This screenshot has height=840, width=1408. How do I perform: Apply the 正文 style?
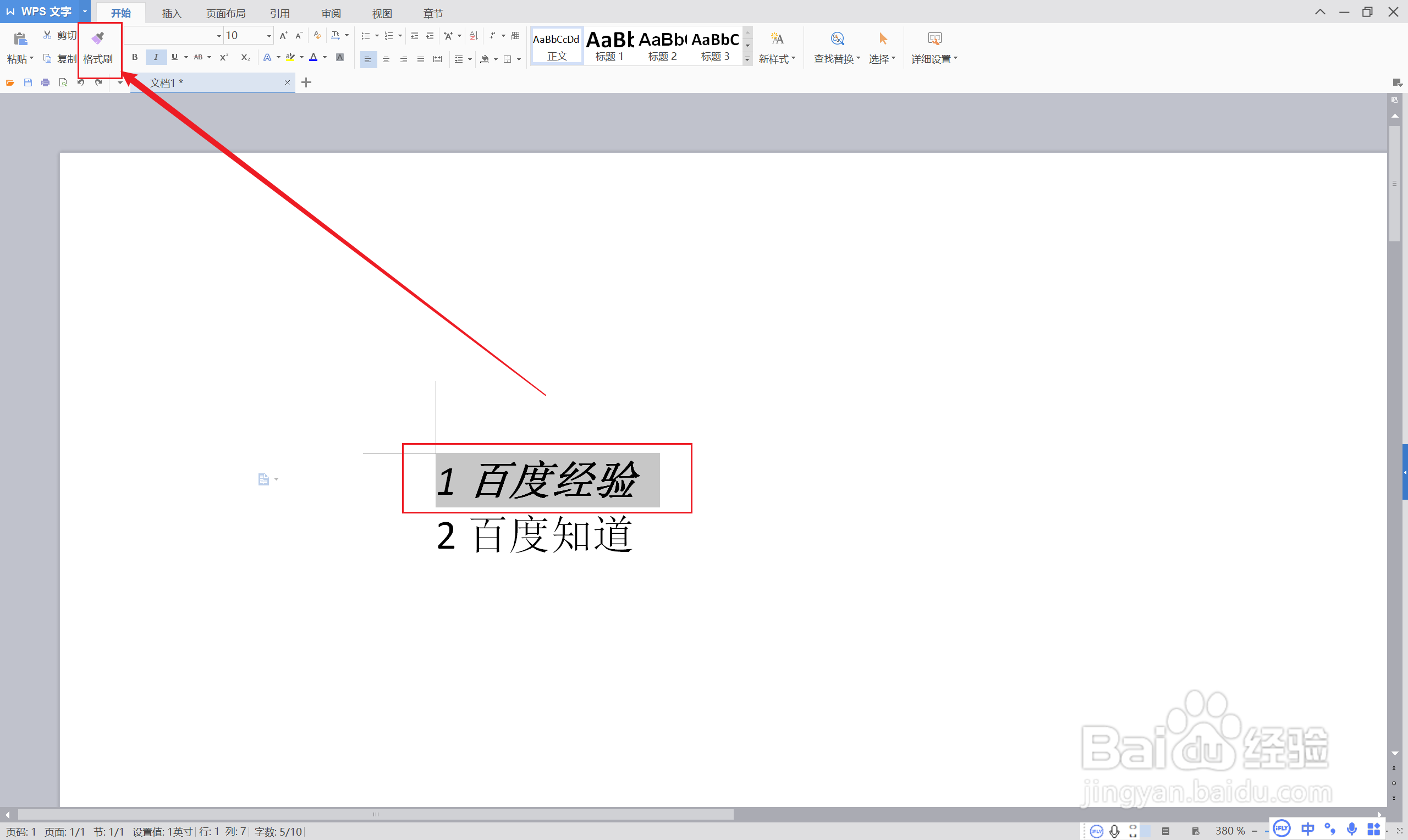[x=557, y=46]
